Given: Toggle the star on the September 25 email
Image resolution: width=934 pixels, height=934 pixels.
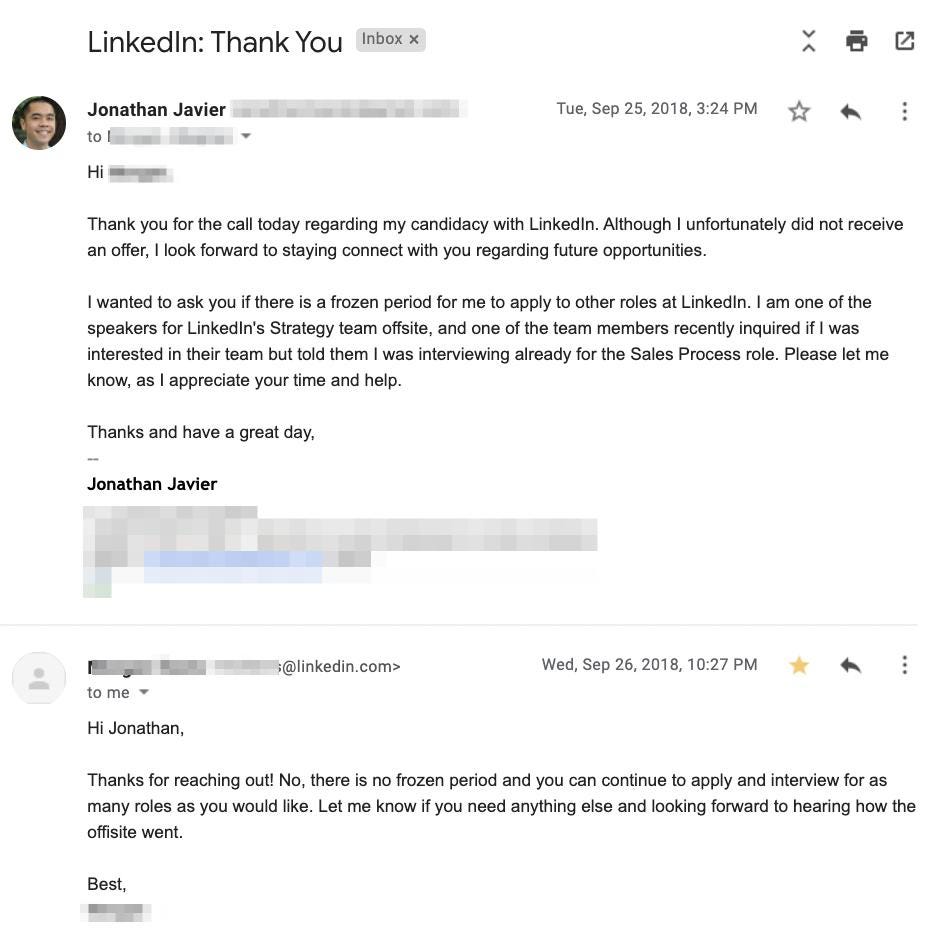Looking at the screenshot, I should click(799, 112).
